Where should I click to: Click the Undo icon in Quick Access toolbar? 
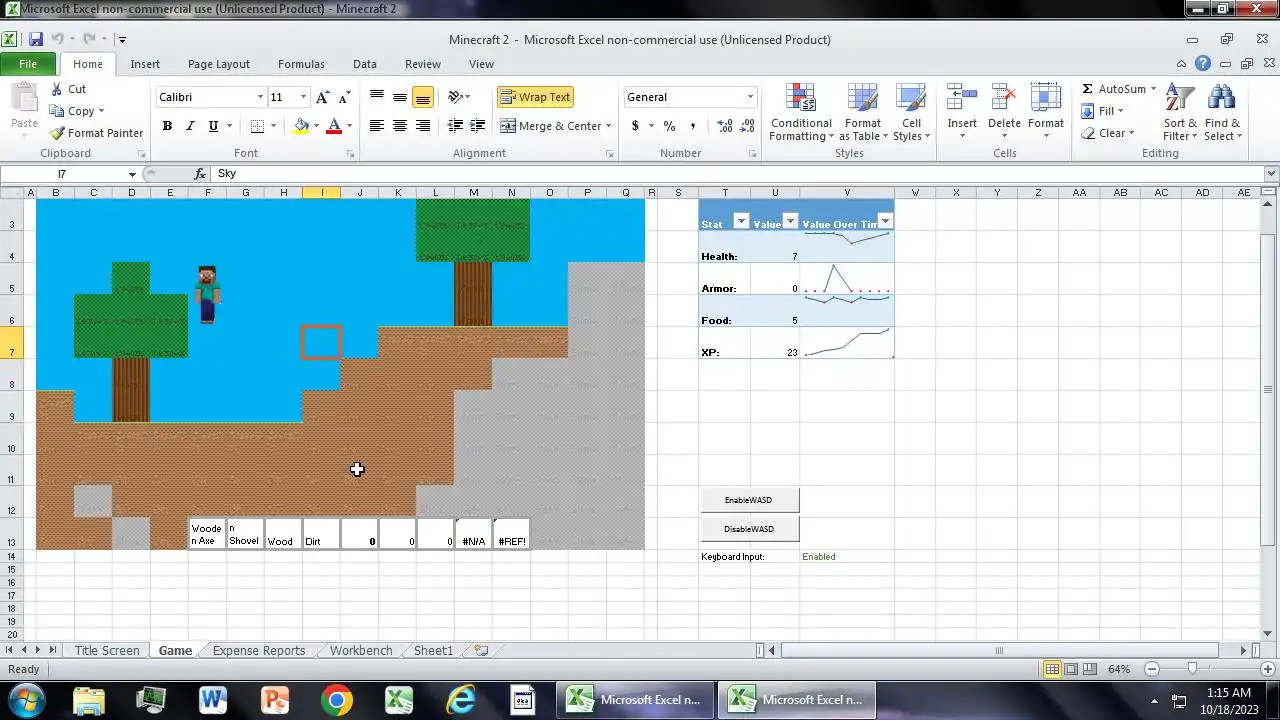[58, 40]
